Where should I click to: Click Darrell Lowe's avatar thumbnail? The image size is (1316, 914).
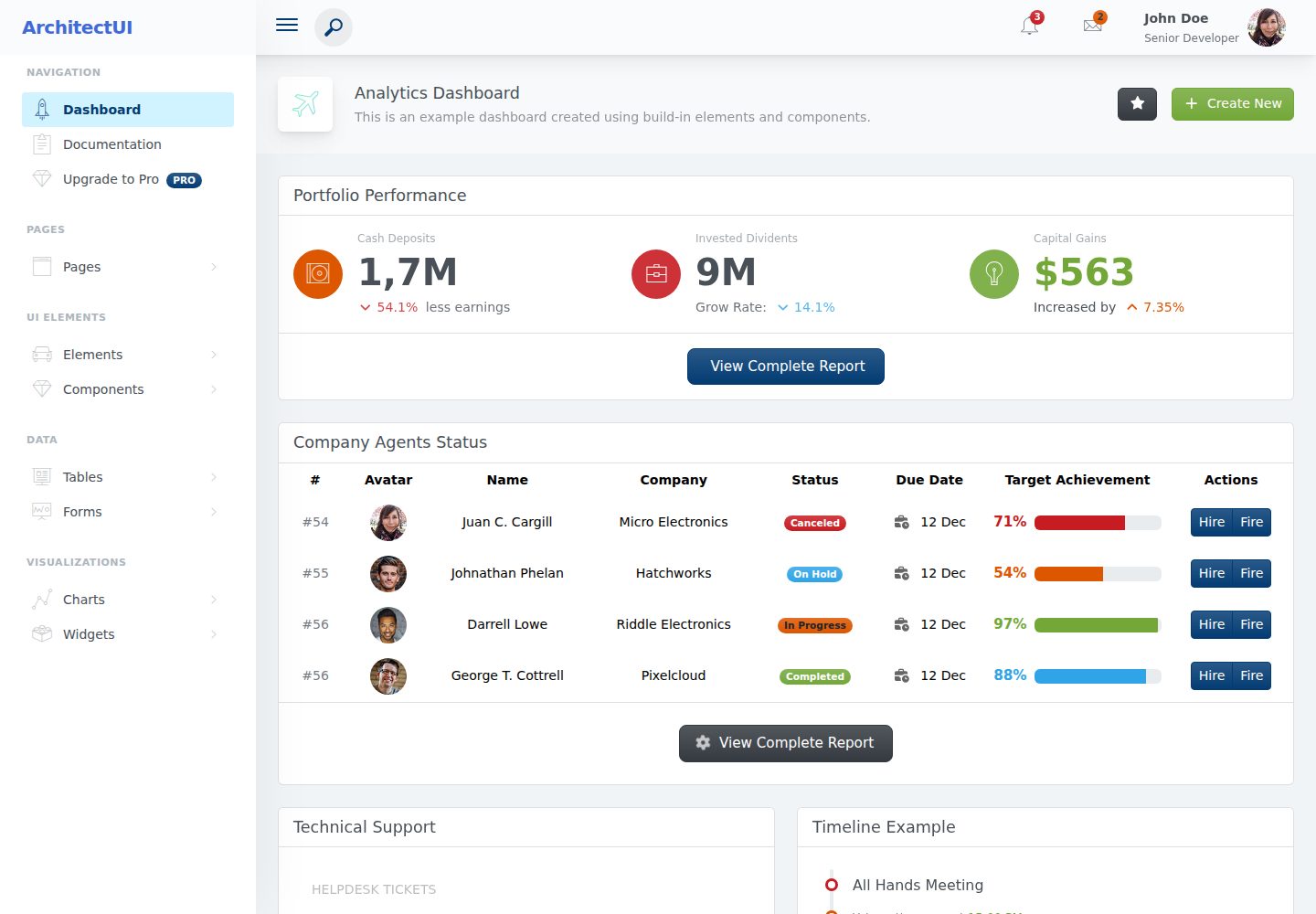click(388, 625)
